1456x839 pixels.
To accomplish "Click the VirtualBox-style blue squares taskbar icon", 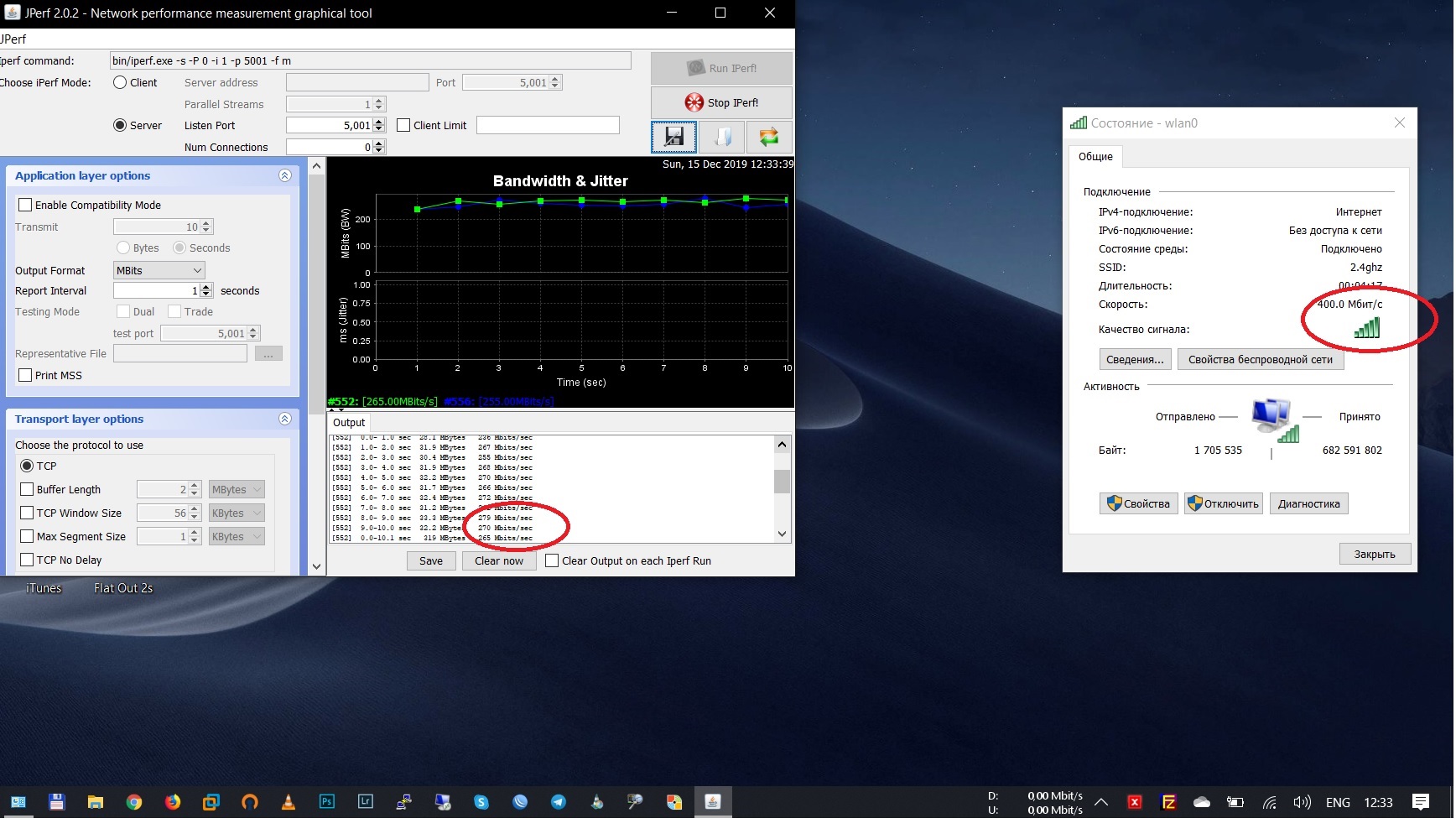I will (211, 802).
